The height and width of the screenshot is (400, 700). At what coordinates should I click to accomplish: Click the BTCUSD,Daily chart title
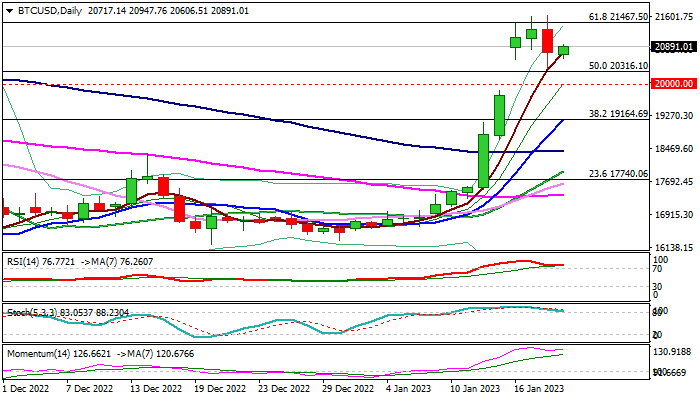pos(42,9)
